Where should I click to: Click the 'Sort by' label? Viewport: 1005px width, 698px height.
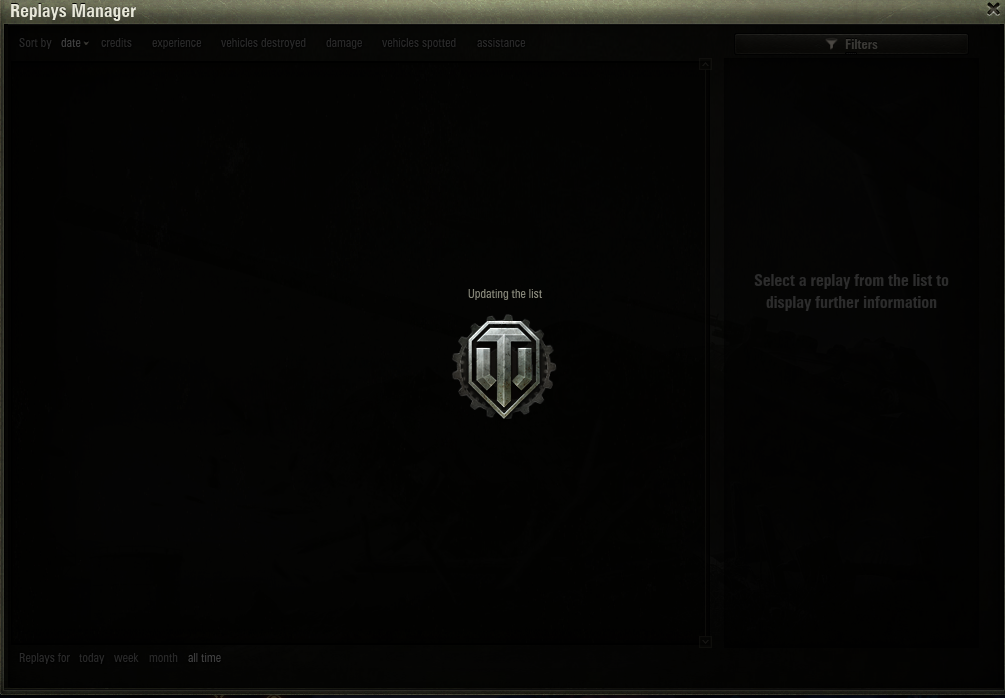click(35, 43)
